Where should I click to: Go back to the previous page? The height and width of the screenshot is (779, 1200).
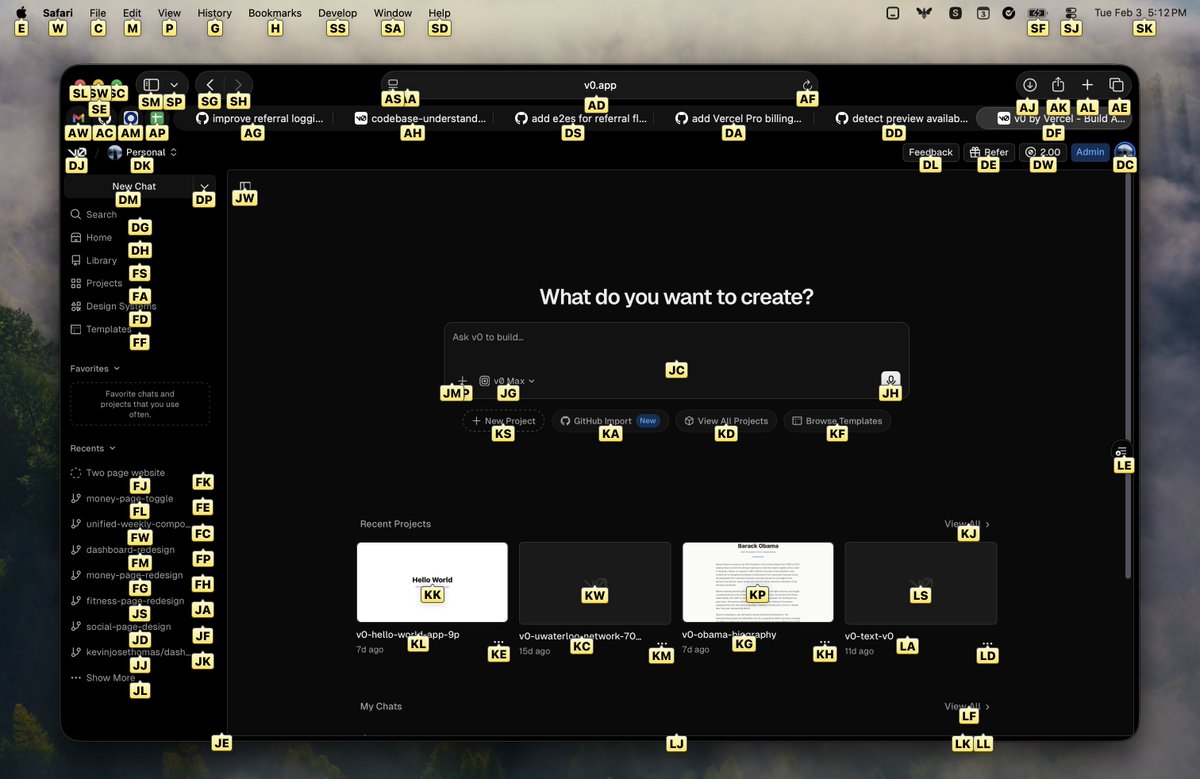pos(210,85)
